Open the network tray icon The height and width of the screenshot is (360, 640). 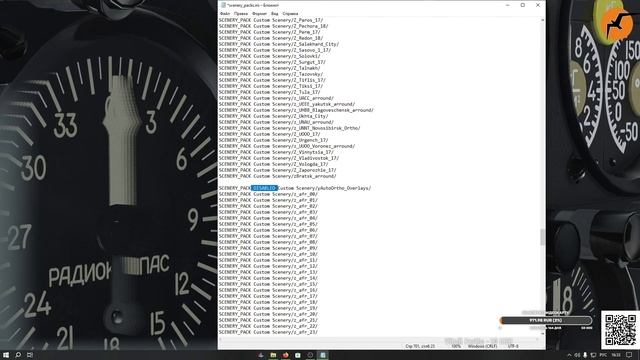click(593, 355)
